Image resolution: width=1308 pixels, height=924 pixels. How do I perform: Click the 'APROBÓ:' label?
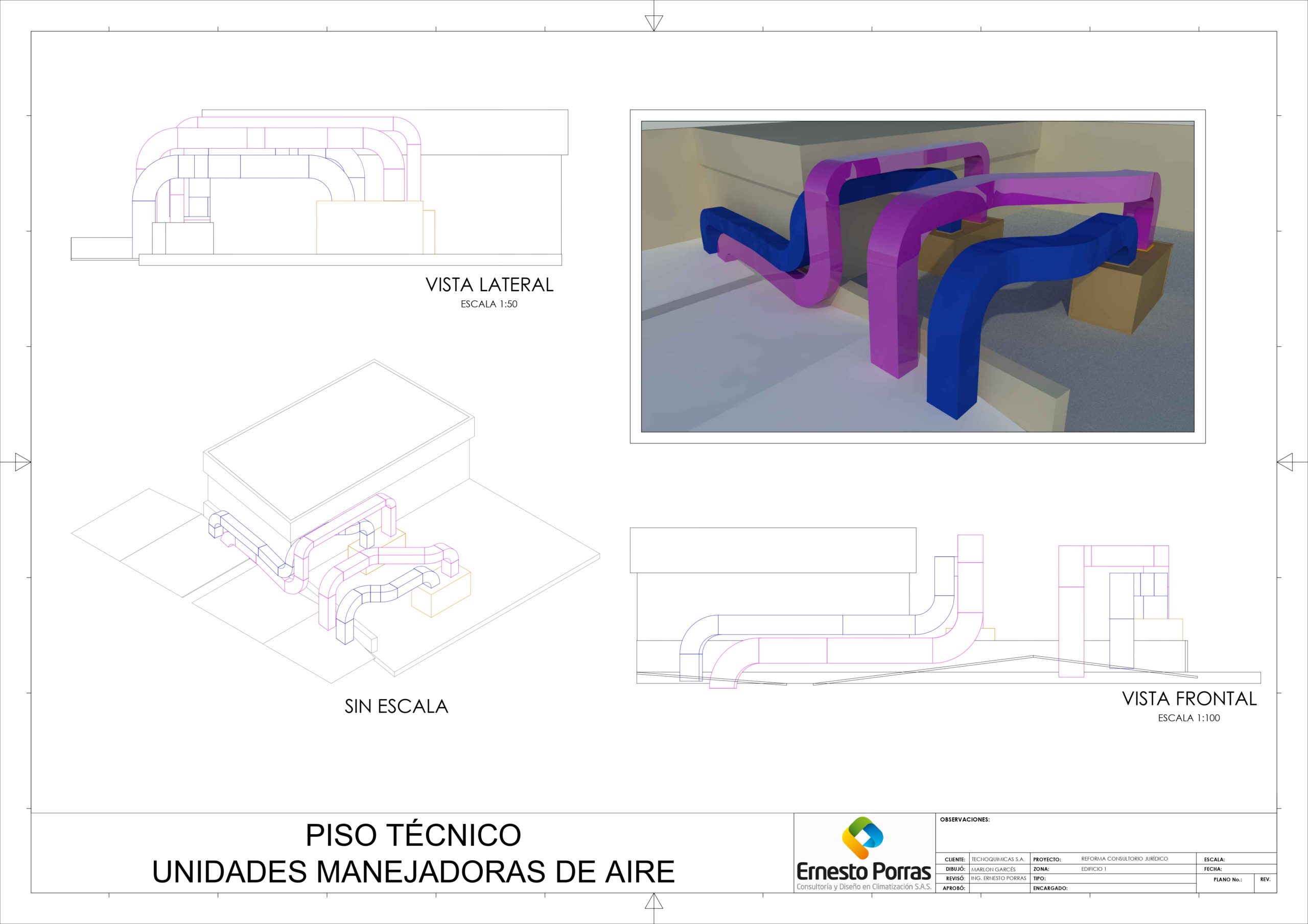[x=954, y=888]
